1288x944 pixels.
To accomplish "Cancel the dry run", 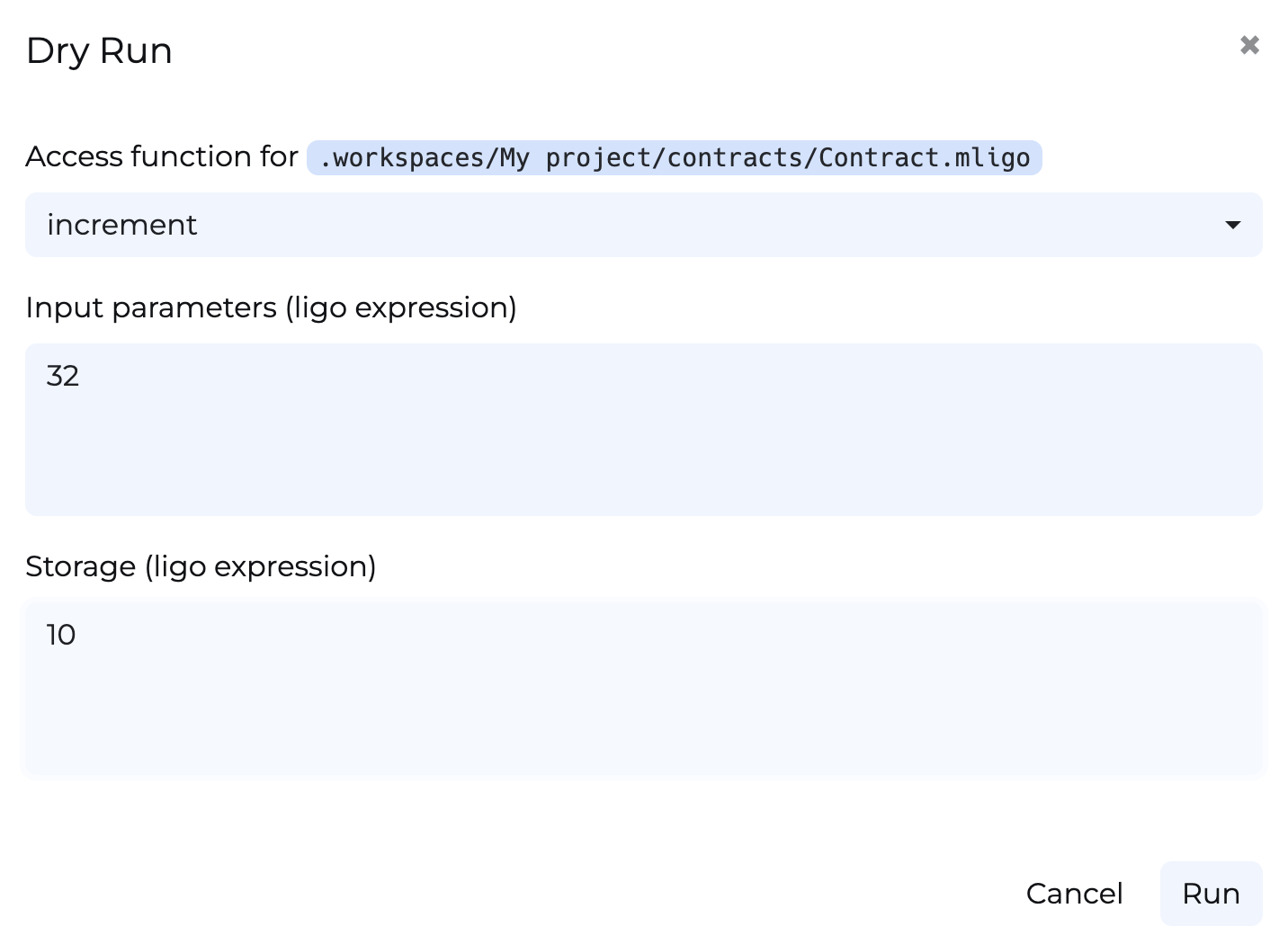I will click(x=1074, y=894).
